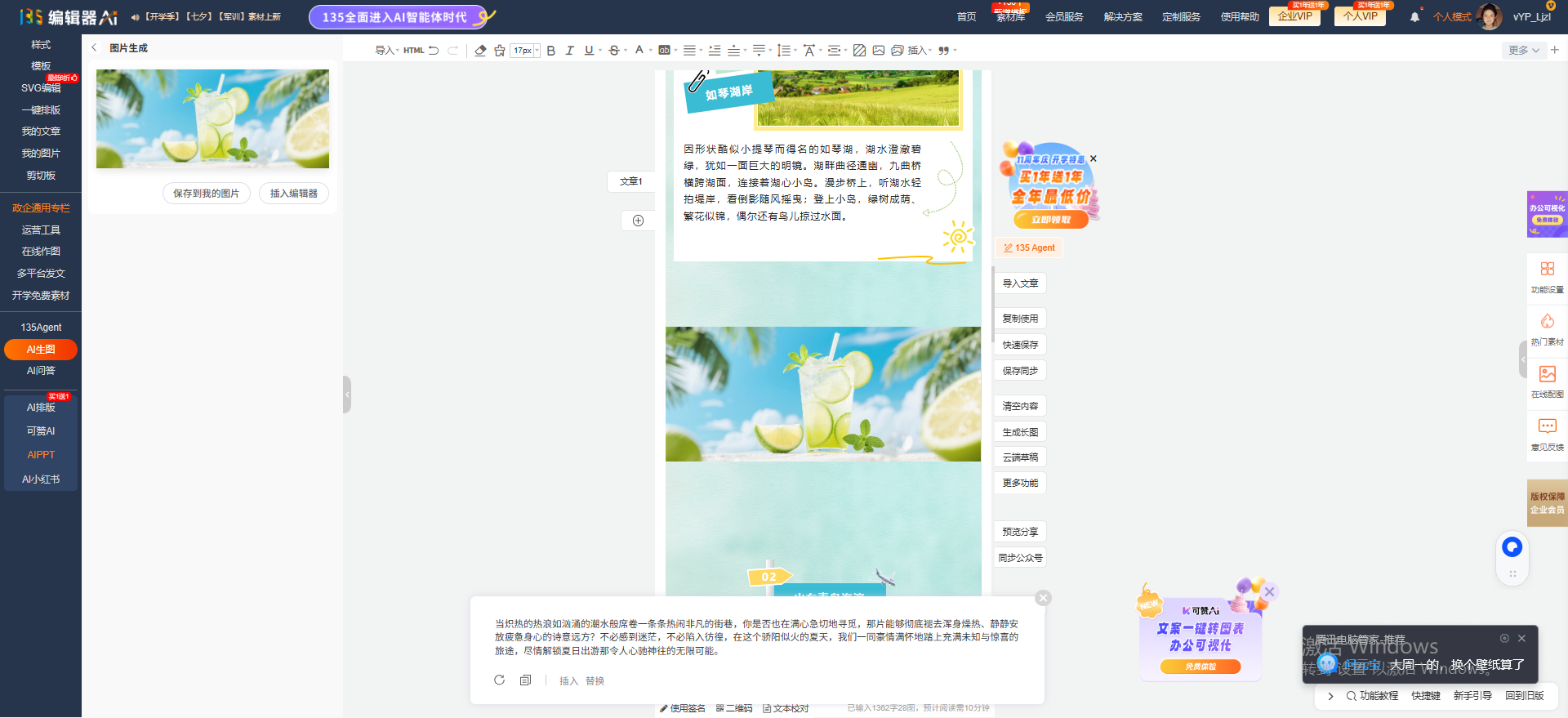Copy generated text using the copy icon
Viewport: 1568px width, 718px height.
526,680
